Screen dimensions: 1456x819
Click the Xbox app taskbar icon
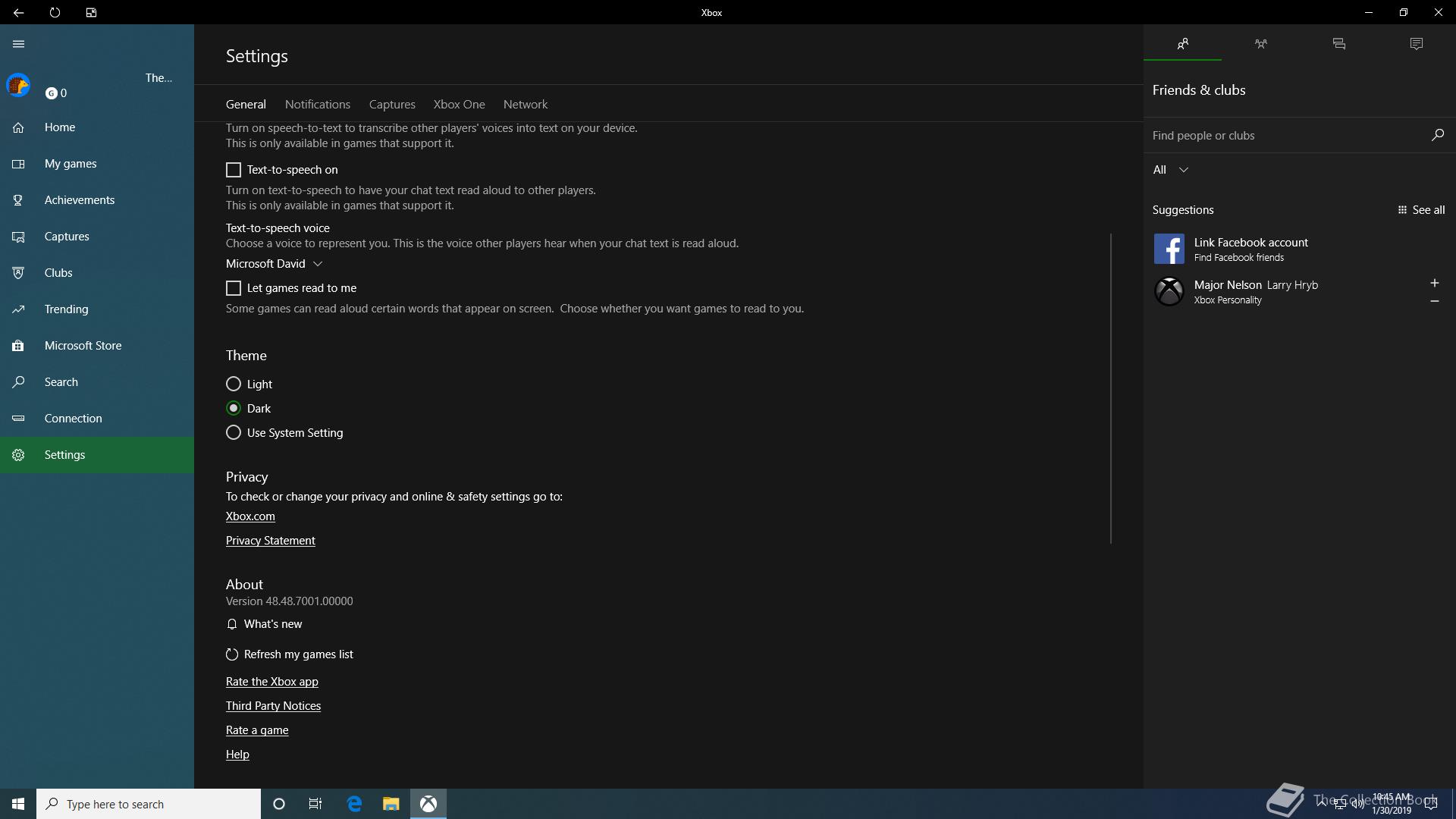[x=428, y=804]
